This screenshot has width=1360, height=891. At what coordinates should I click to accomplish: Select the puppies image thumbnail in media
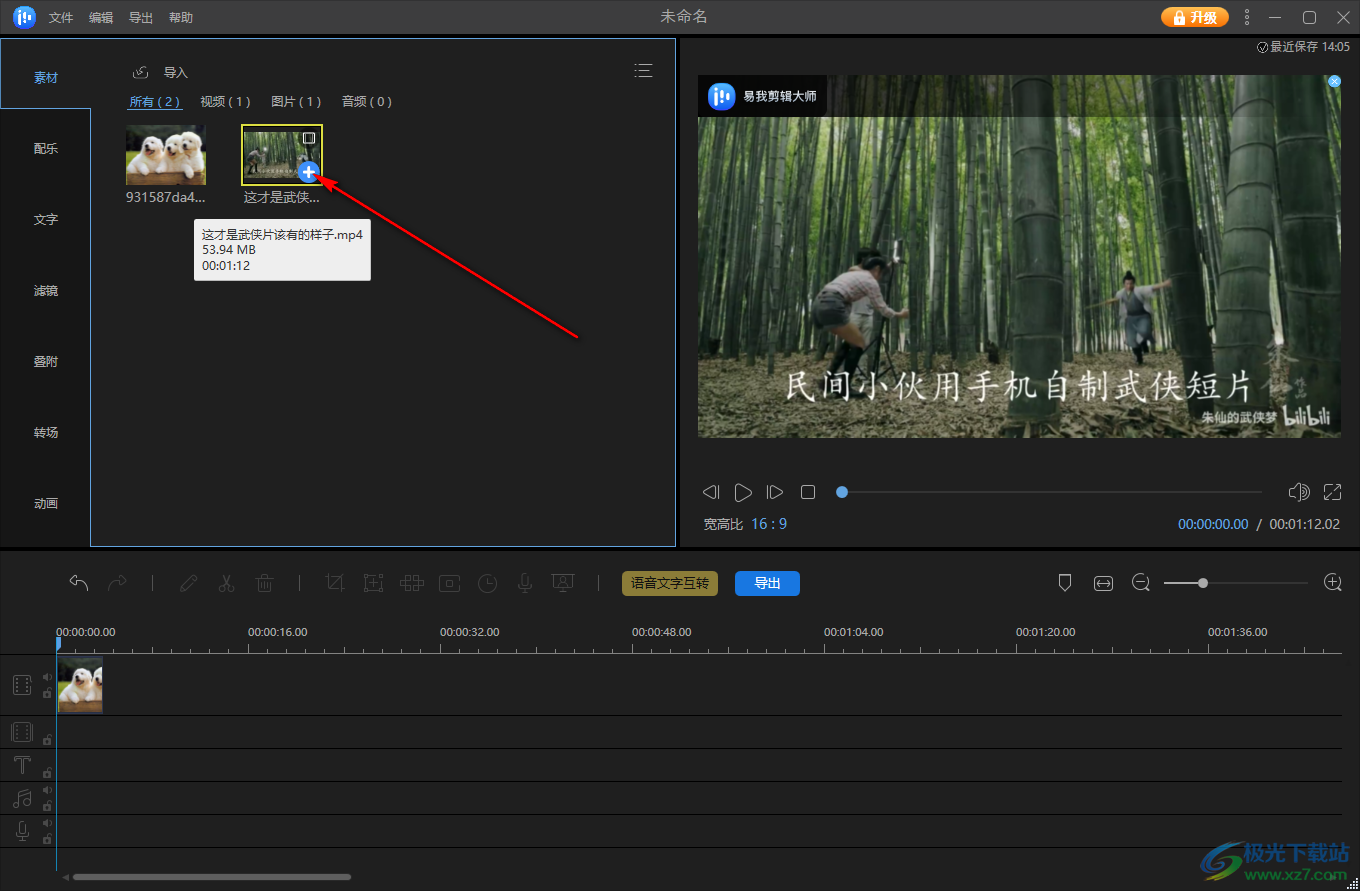tap(166, 155)
